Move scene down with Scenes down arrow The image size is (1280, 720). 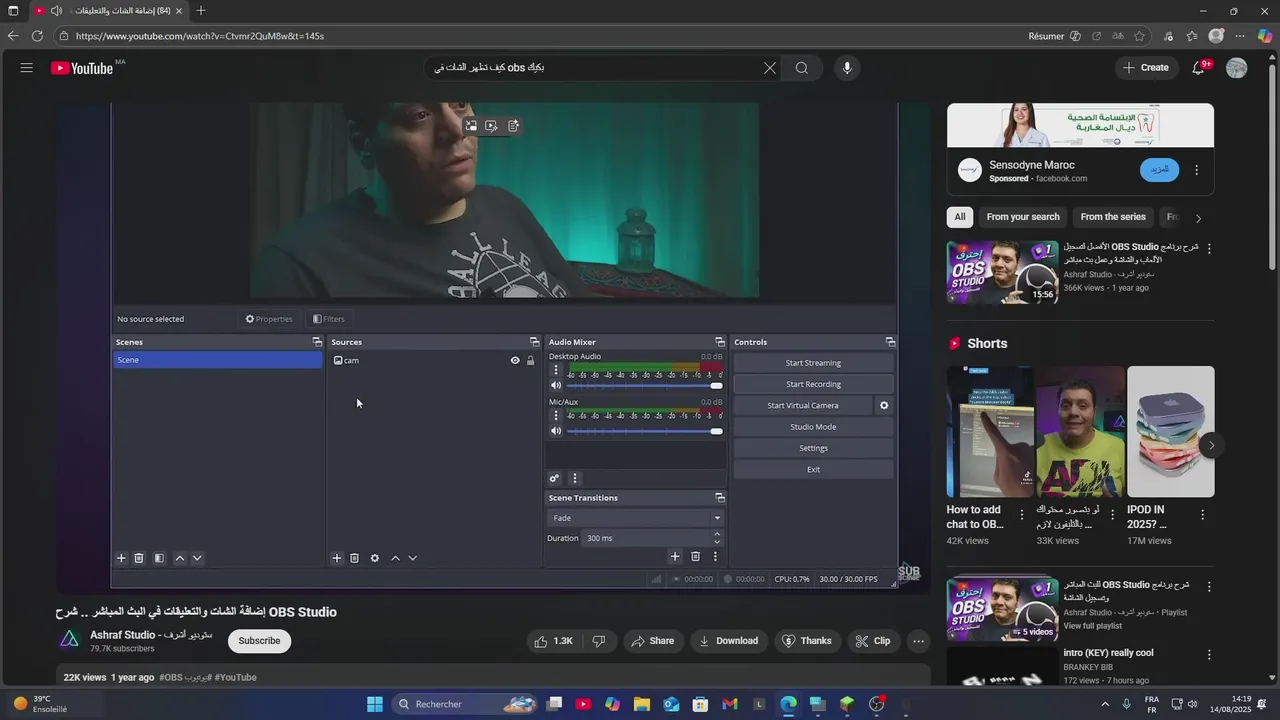click(197, 558)
